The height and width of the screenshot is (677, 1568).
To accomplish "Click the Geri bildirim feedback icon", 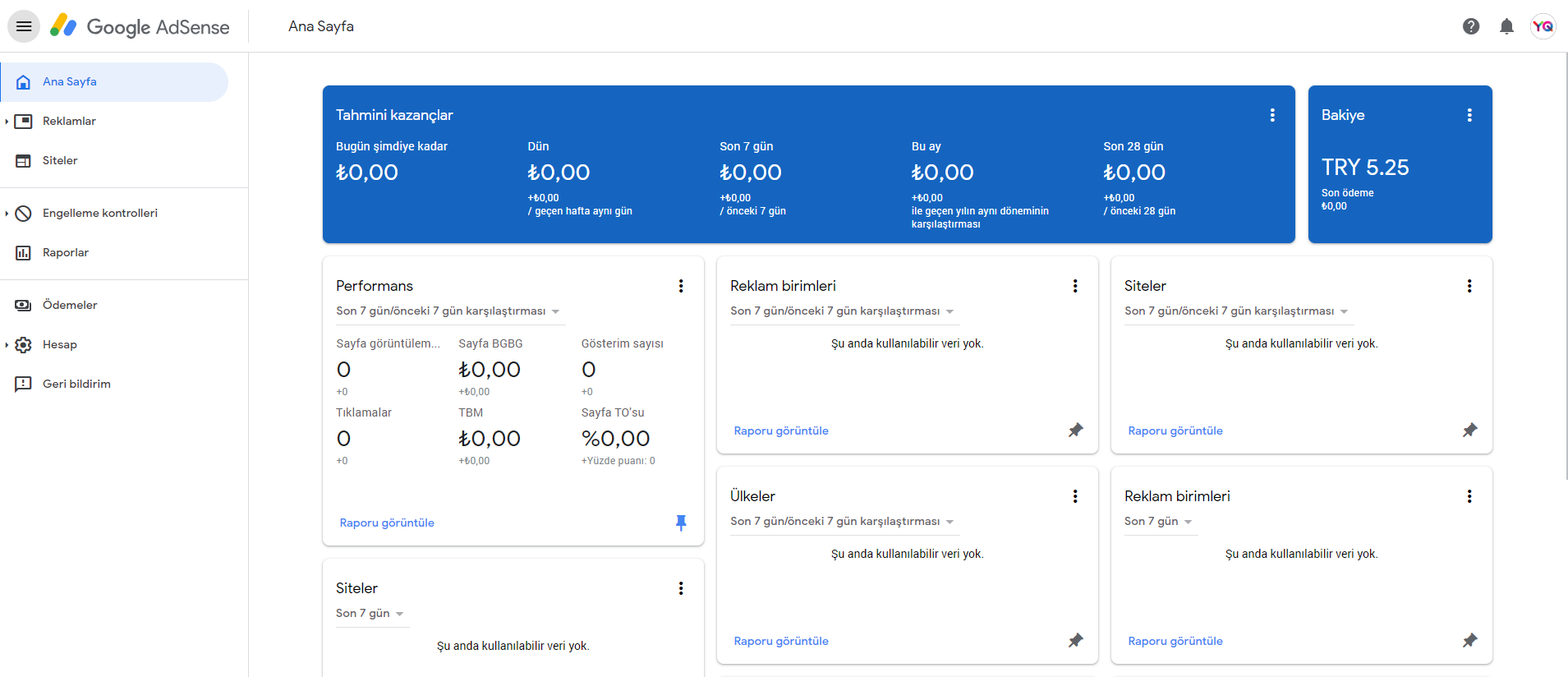I will click(x=24, y=385).
